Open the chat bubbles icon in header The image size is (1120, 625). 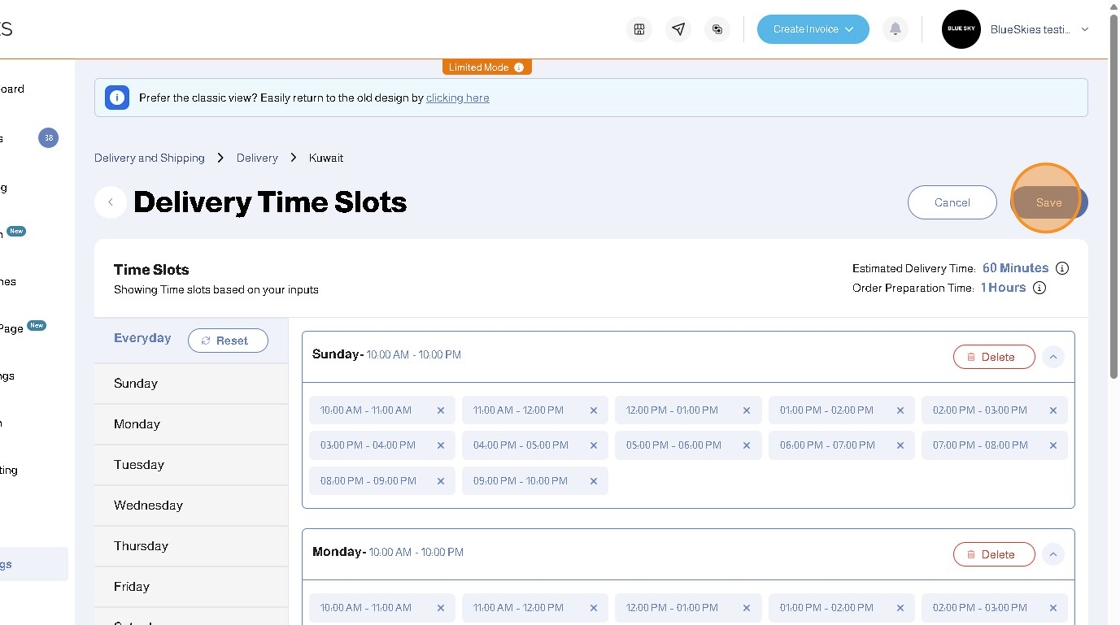716,29
